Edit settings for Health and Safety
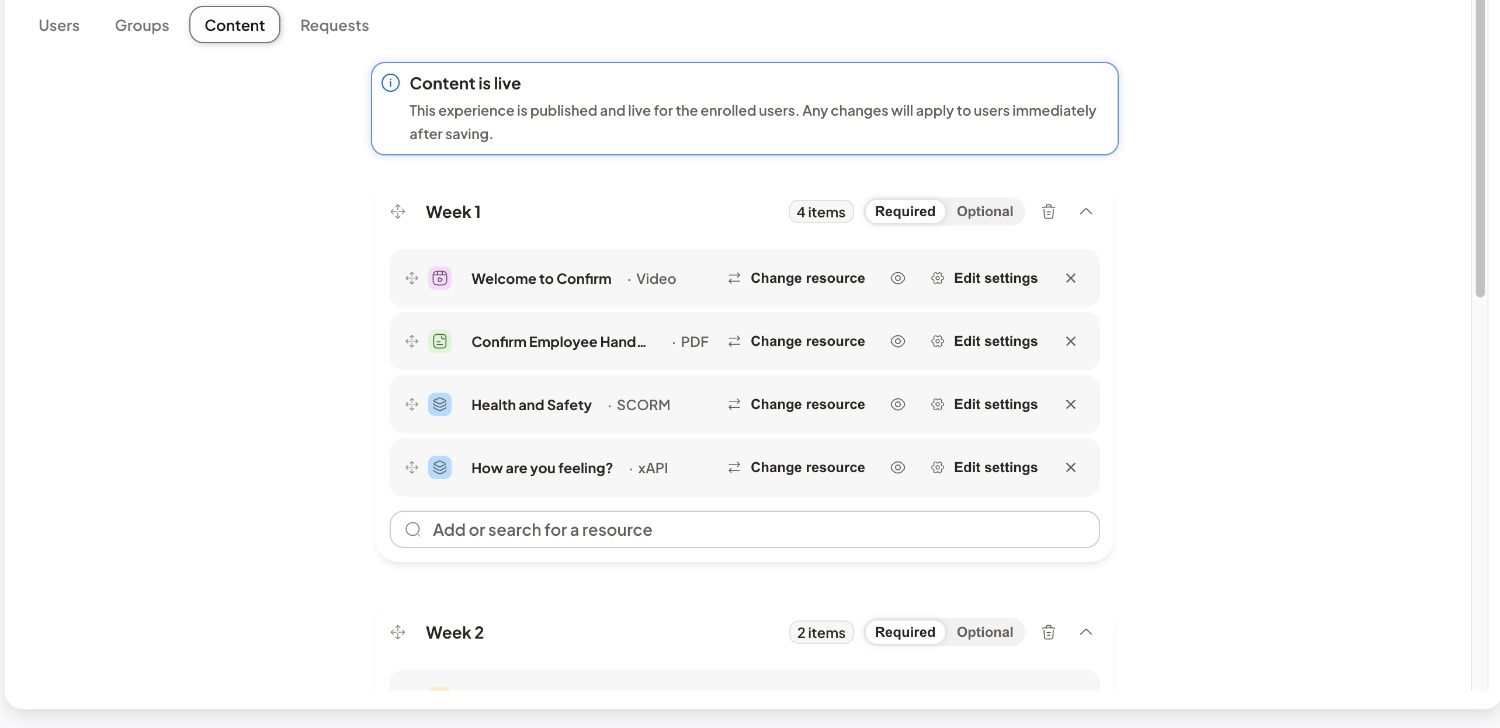The image size is (1500, 728). tap(984, 405)
